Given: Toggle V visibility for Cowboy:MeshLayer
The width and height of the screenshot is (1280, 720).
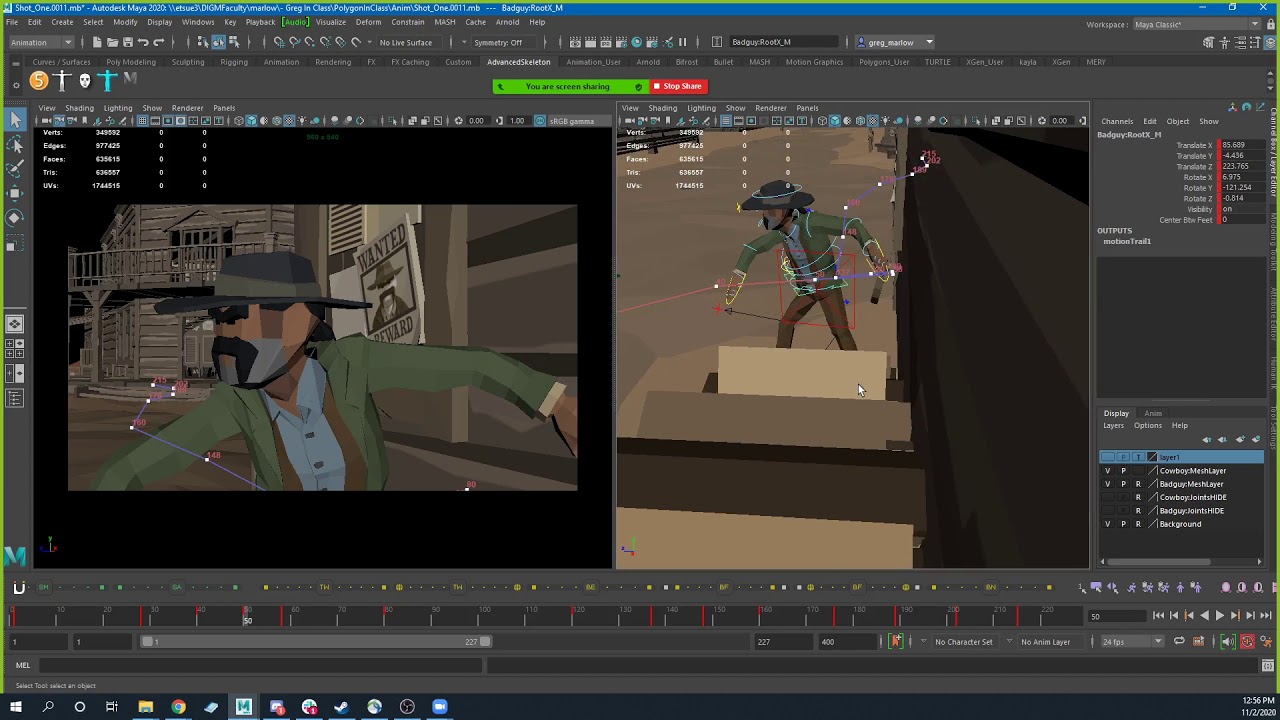Looking at the screenshot, I should click(1107, 471).
